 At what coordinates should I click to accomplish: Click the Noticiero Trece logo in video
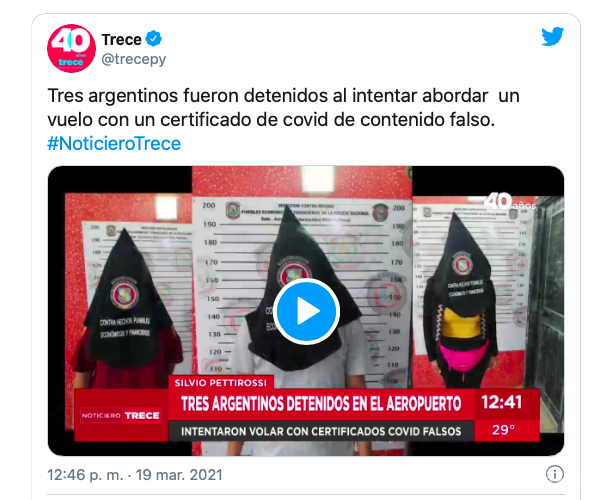(x=121, y=415)
